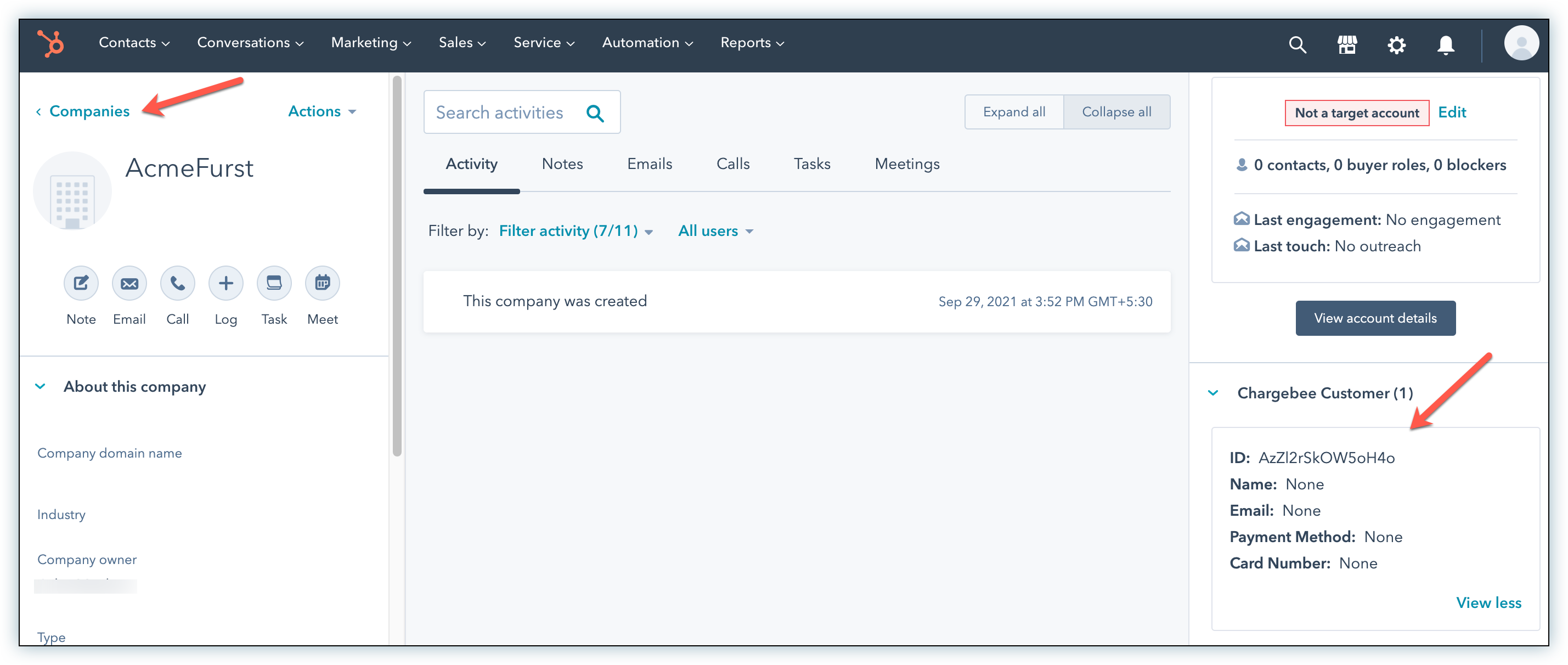Open the Reports menu

pos(752,43)
